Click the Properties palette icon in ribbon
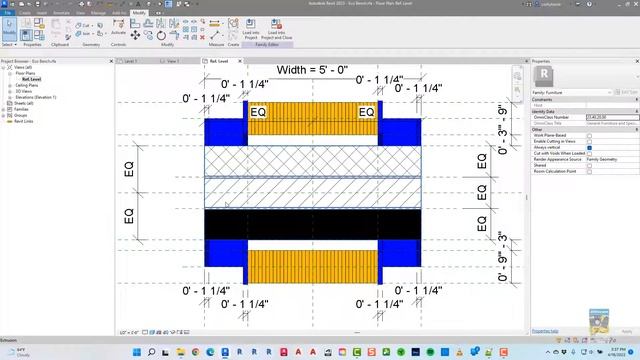Viewport: 640px width, 360px height. click(x=26, y=35)
